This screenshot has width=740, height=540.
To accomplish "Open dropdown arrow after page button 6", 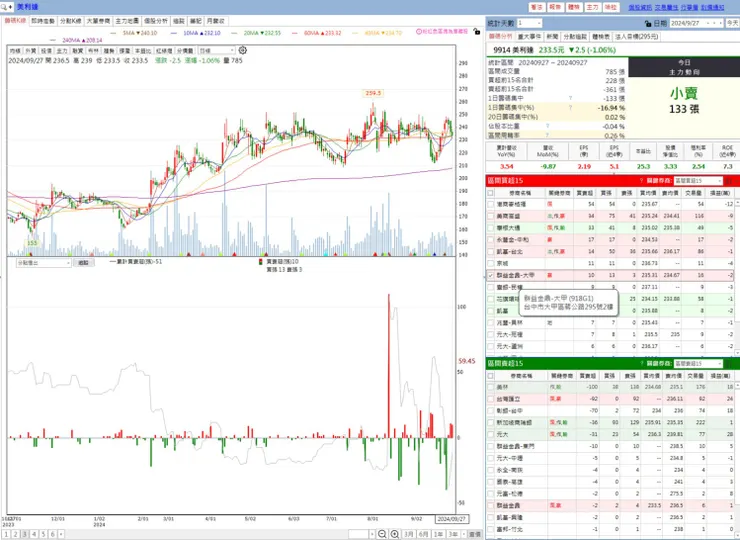I will (61, 534).
